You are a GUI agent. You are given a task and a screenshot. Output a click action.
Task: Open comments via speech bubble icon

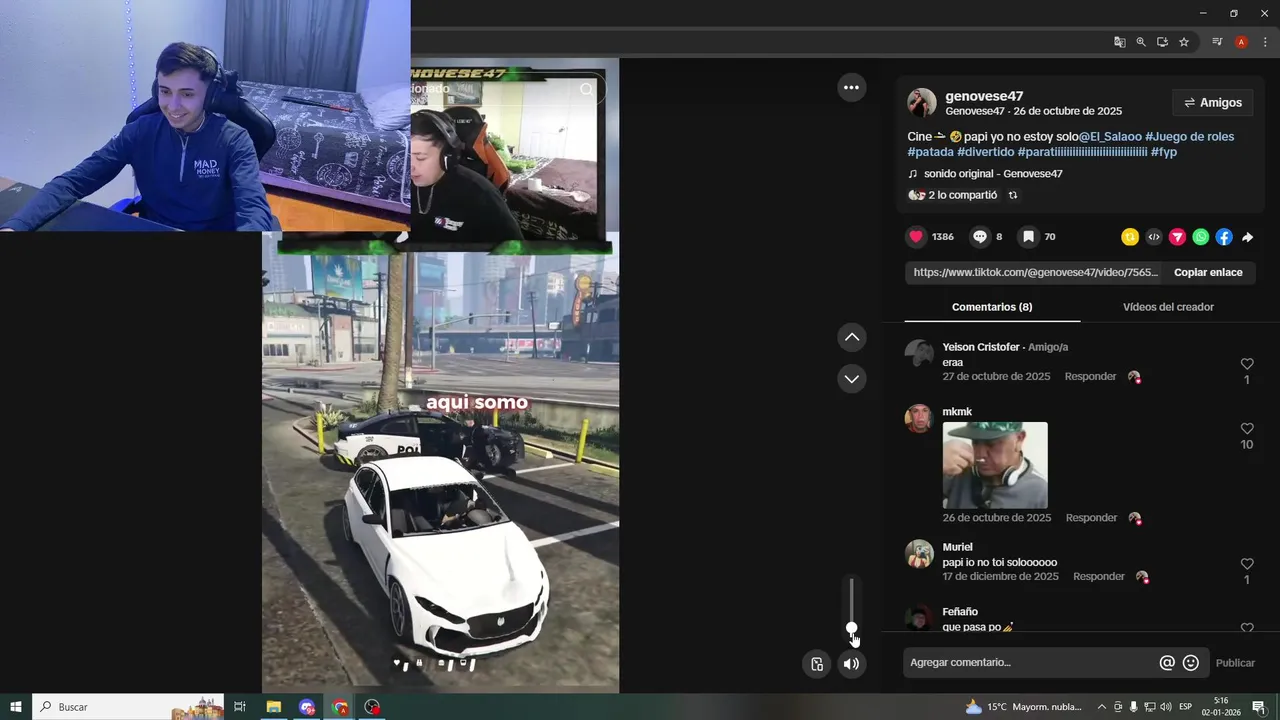980,237
